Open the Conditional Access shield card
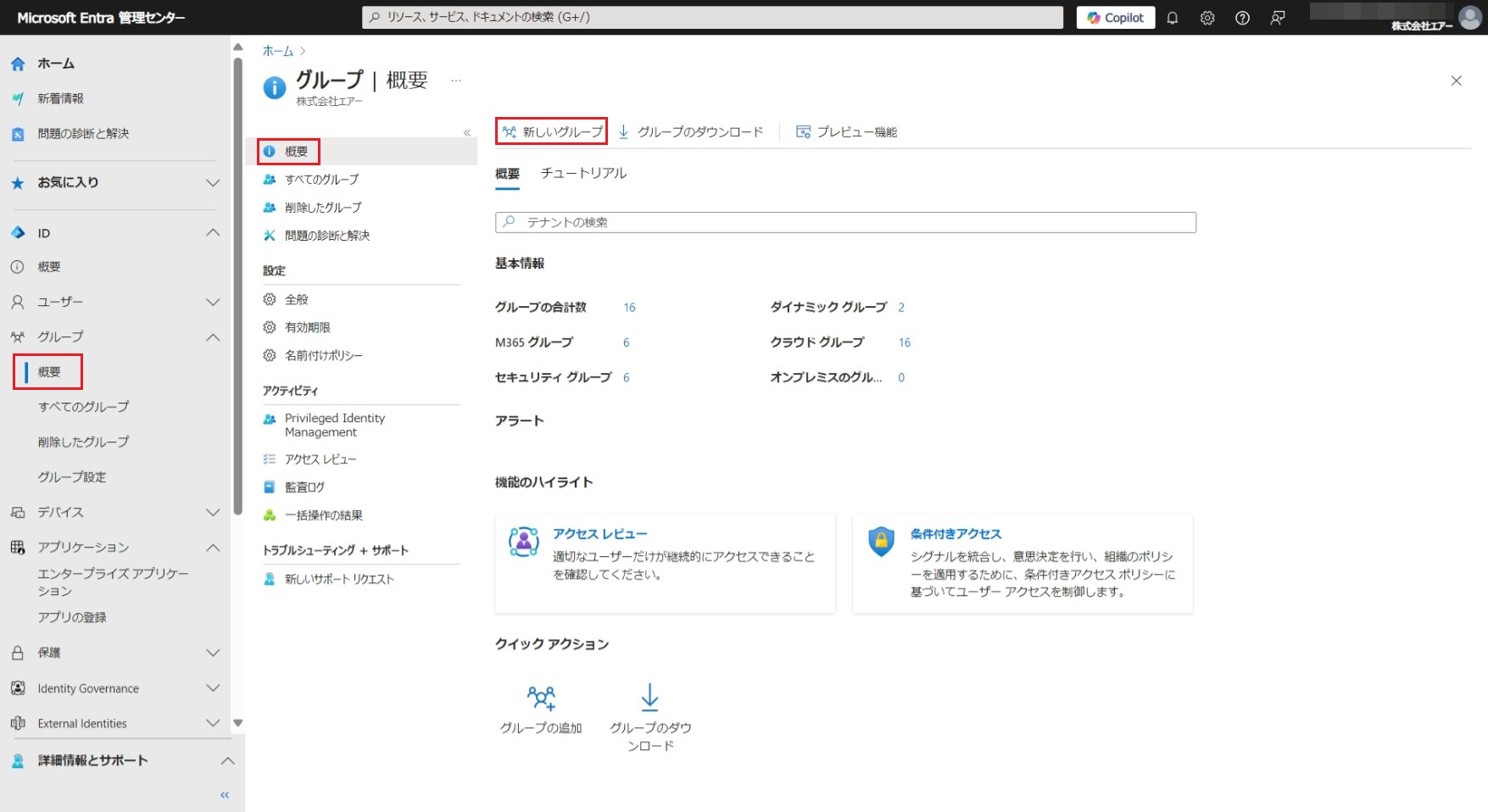 tap(955, 534)
